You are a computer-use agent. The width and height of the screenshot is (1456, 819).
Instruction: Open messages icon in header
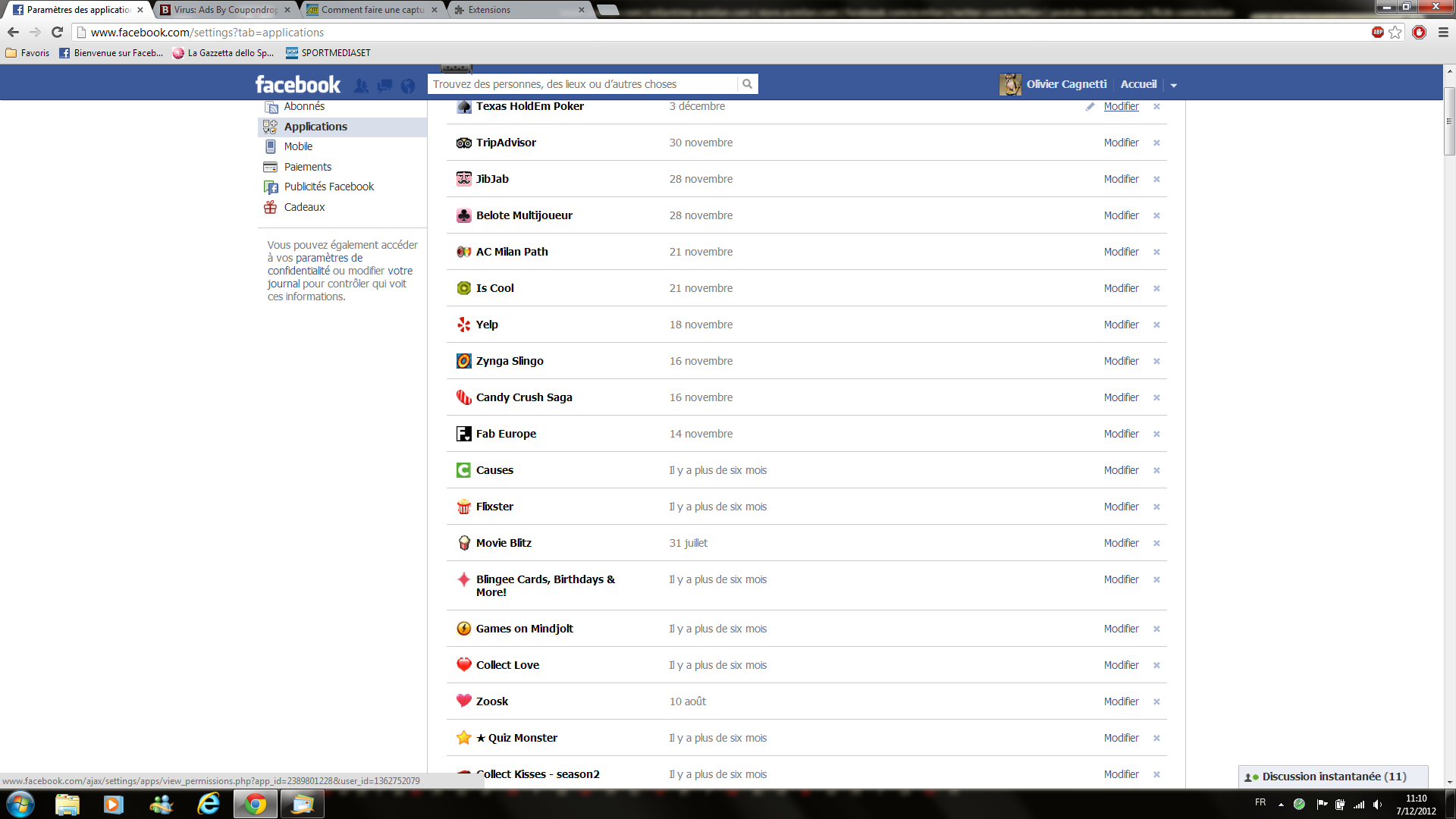point(385,86)
